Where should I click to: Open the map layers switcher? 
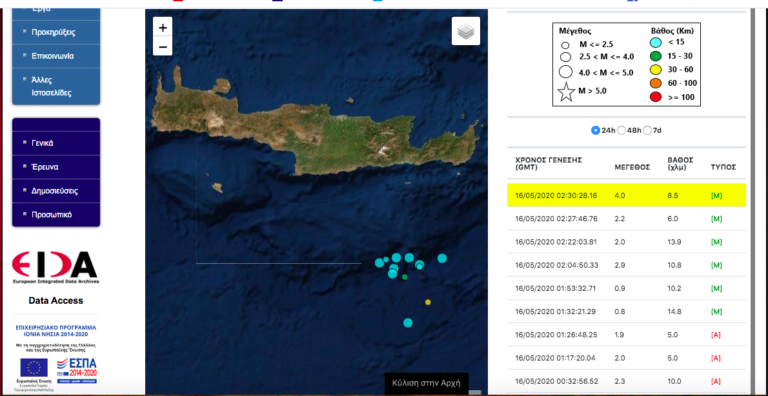466,31
